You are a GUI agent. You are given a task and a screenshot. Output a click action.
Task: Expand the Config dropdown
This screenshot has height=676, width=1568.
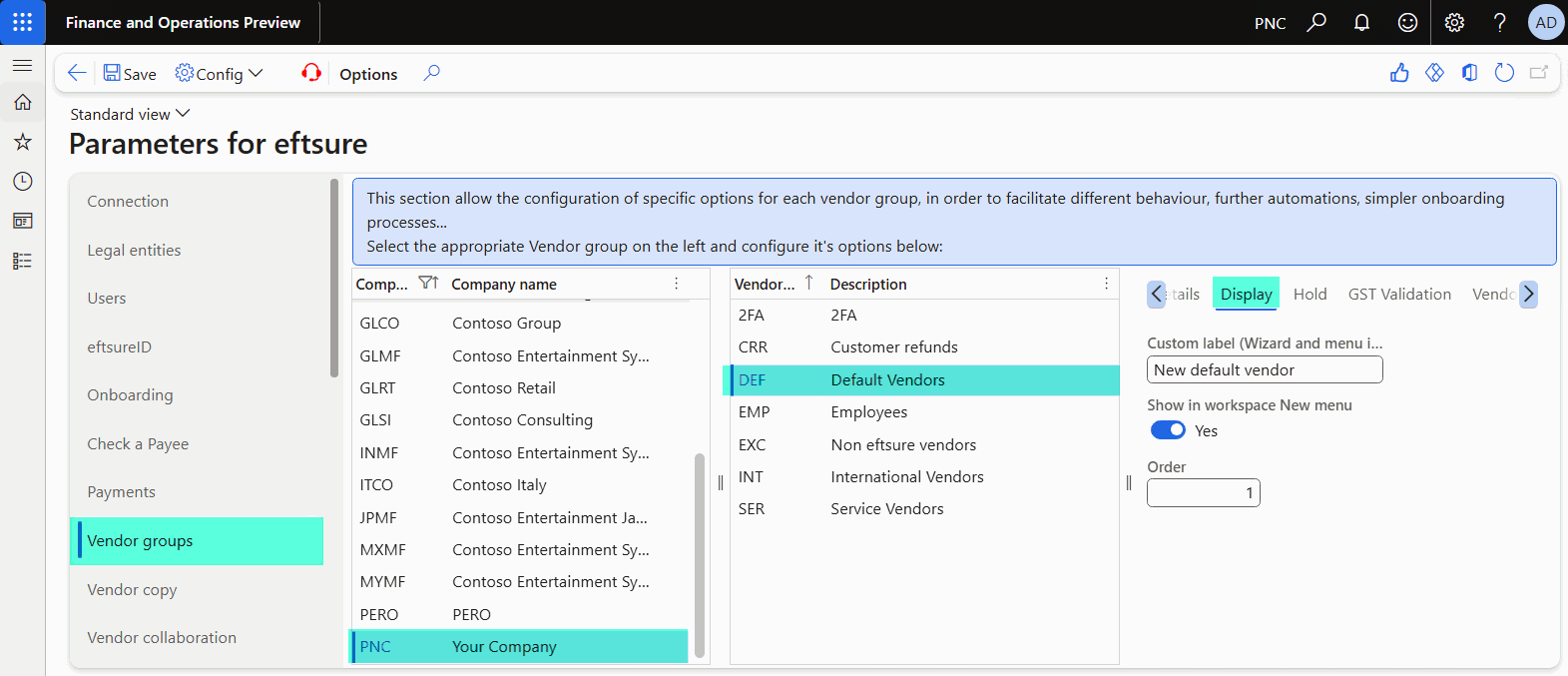220,73
